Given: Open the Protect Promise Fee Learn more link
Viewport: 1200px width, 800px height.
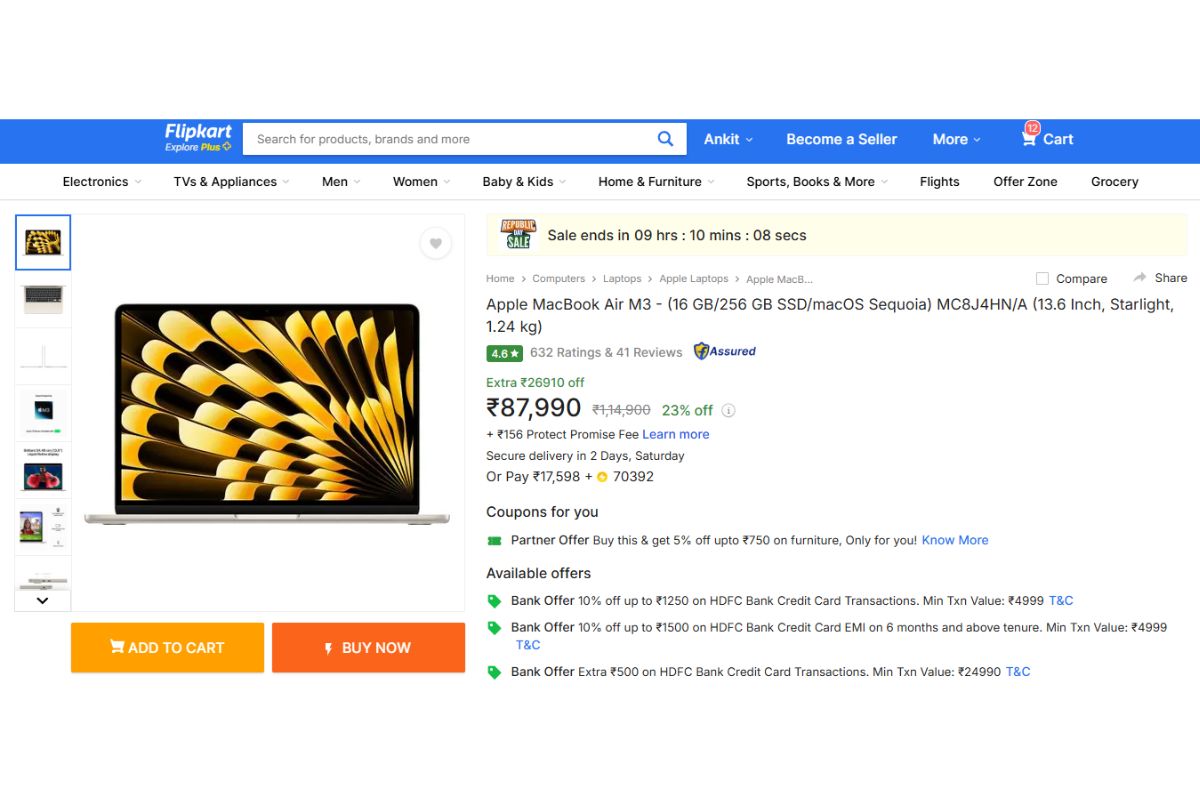Looking at the screenshot, I should 676,434.
